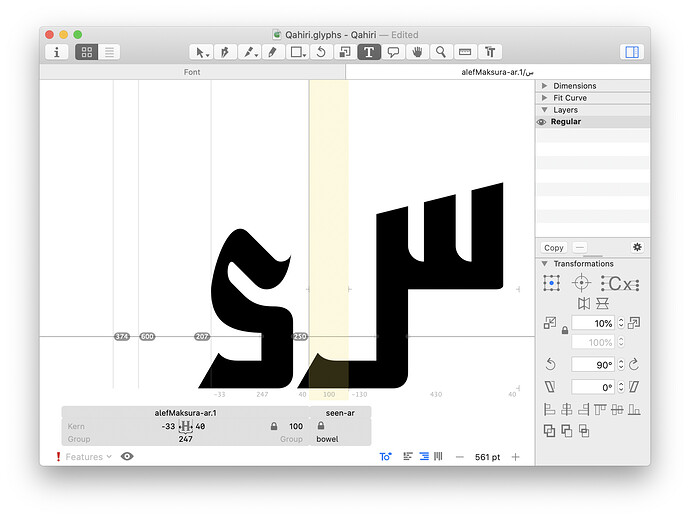
Task: Select the Hand tool
Action: point(417,52)
